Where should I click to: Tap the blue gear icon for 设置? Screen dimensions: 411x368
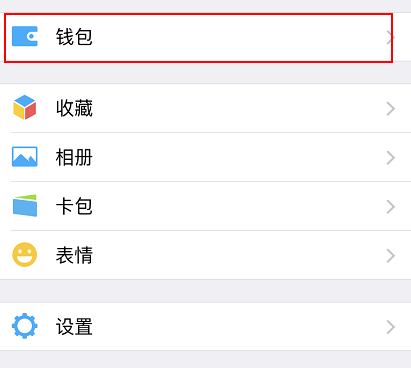[25, 326]
